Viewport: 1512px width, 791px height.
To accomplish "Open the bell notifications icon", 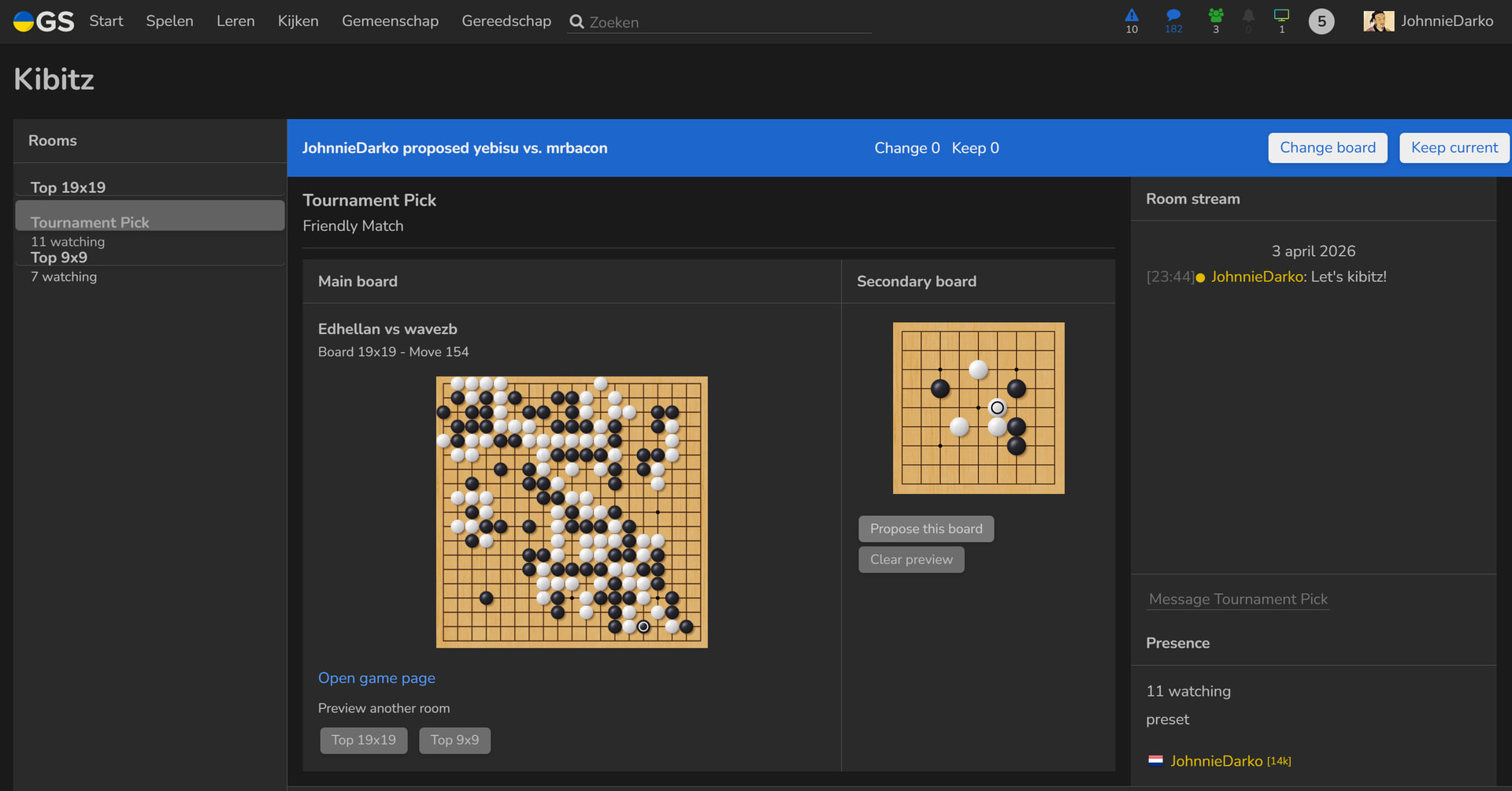I will tap(1248, 16).
